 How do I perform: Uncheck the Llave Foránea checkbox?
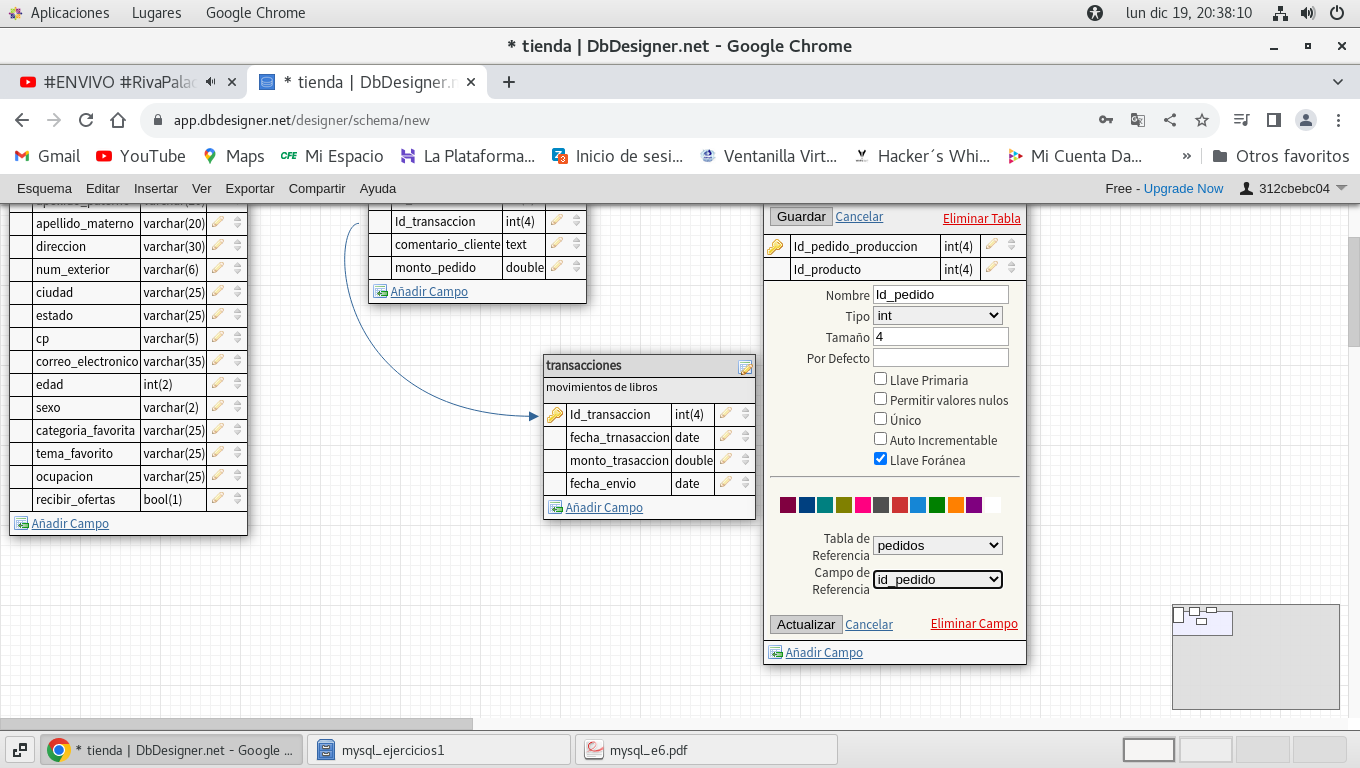880,459
